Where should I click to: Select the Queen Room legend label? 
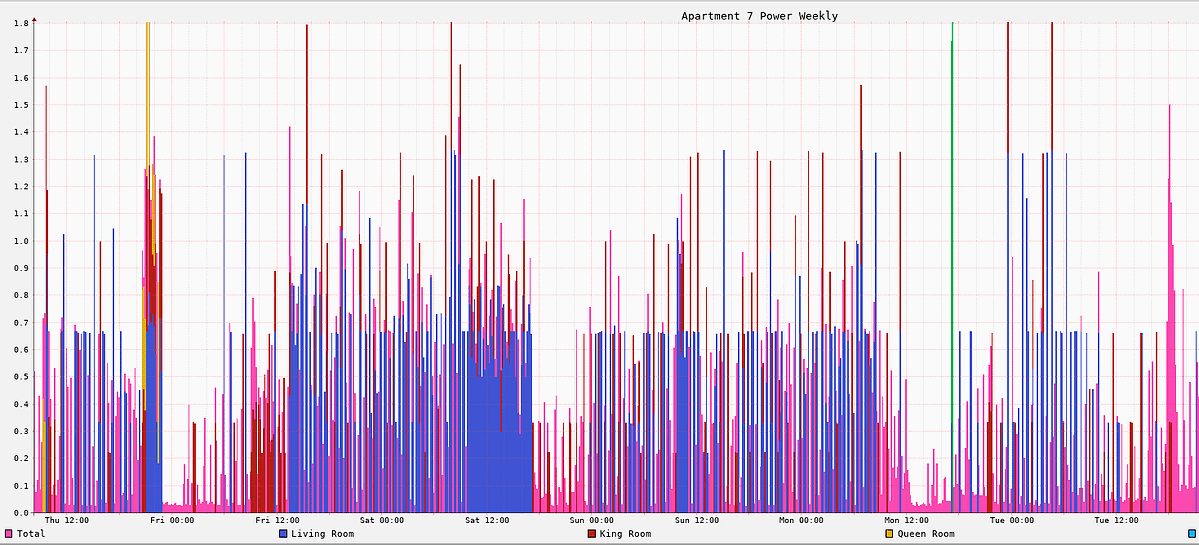(x=926, y=534)
